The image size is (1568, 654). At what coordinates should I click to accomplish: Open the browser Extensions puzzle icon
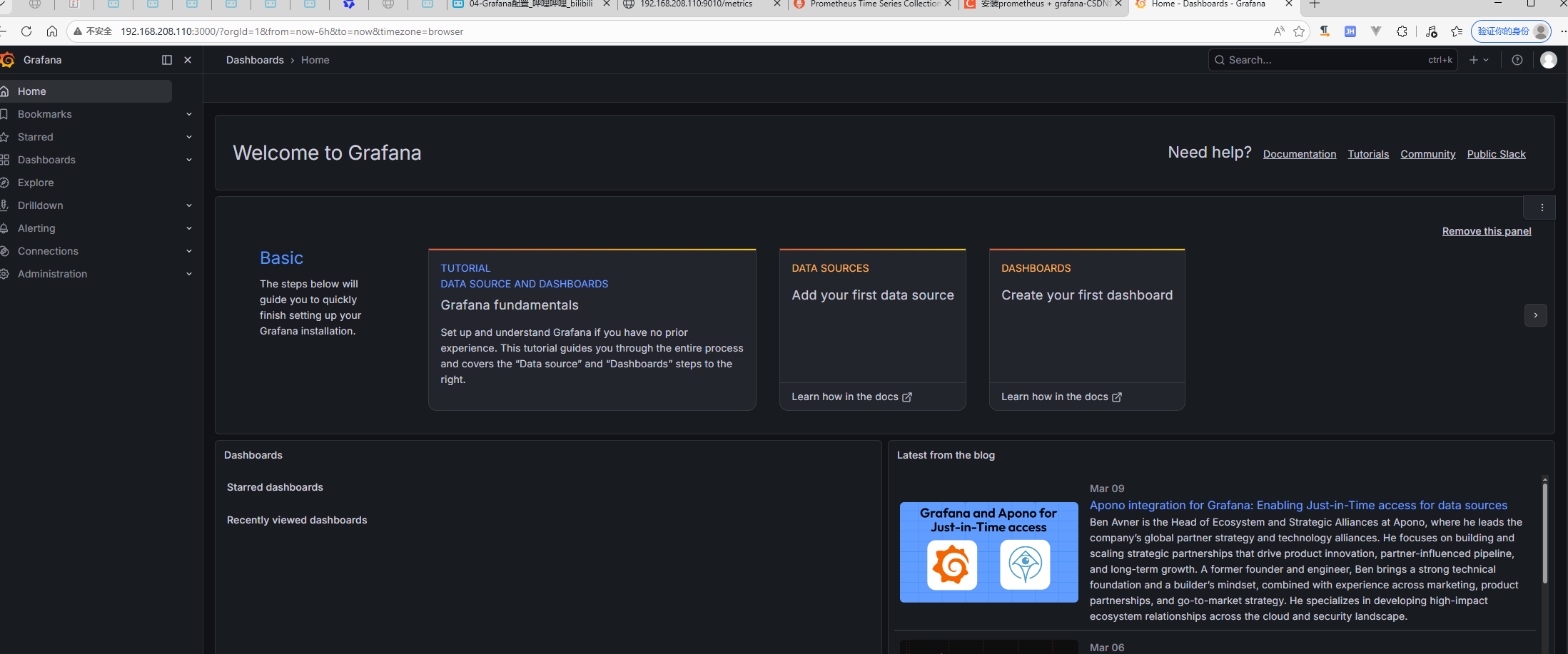point(1402,31)
